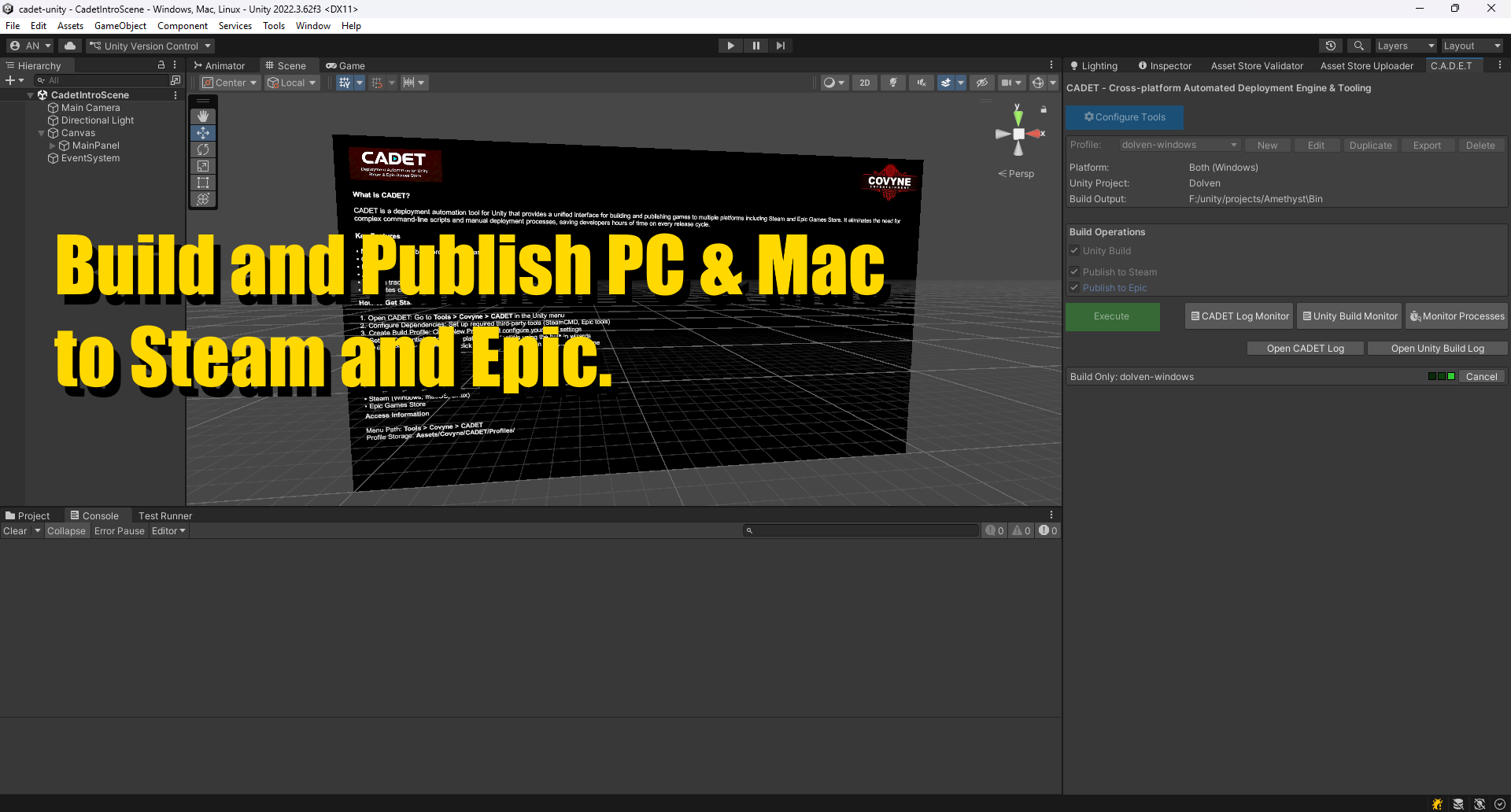1511x812 pixels.
Task: Click the Step frame button
Action: click(781, 46)
